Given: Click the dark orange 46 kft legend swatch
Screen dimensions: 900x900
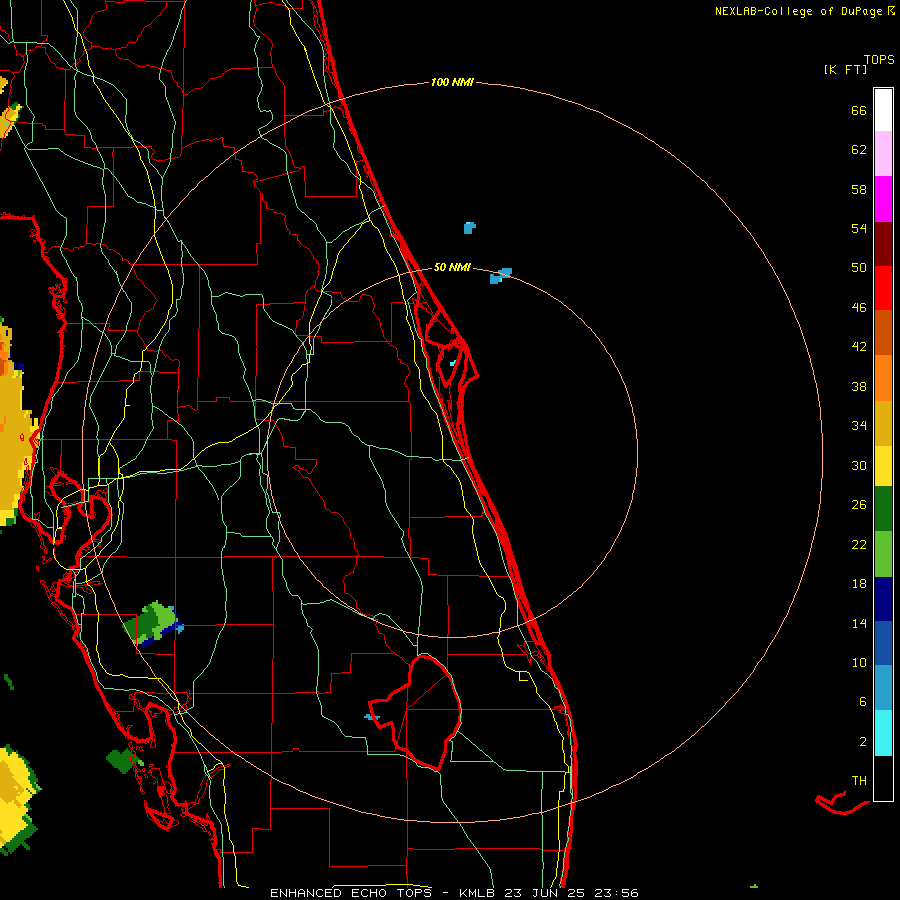Looking at the screenshot, I should click(x=883, y=332).
